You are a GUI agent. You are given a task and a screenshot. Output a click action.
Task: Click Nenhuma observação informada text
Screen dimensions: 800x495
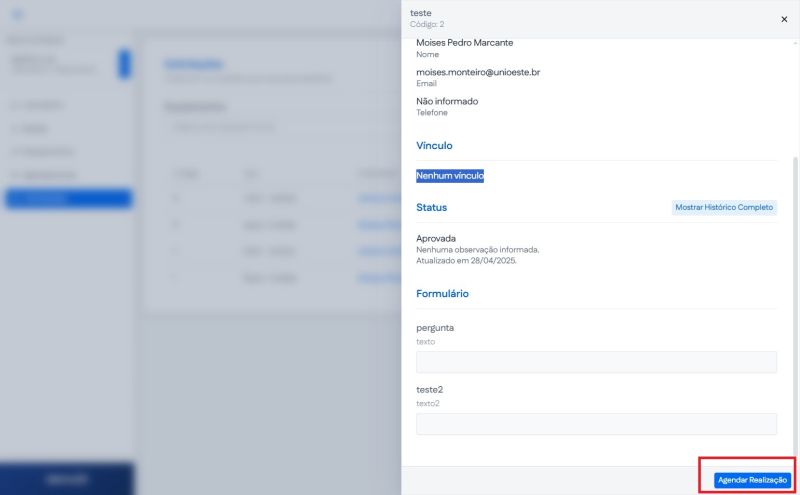point(477,249)
